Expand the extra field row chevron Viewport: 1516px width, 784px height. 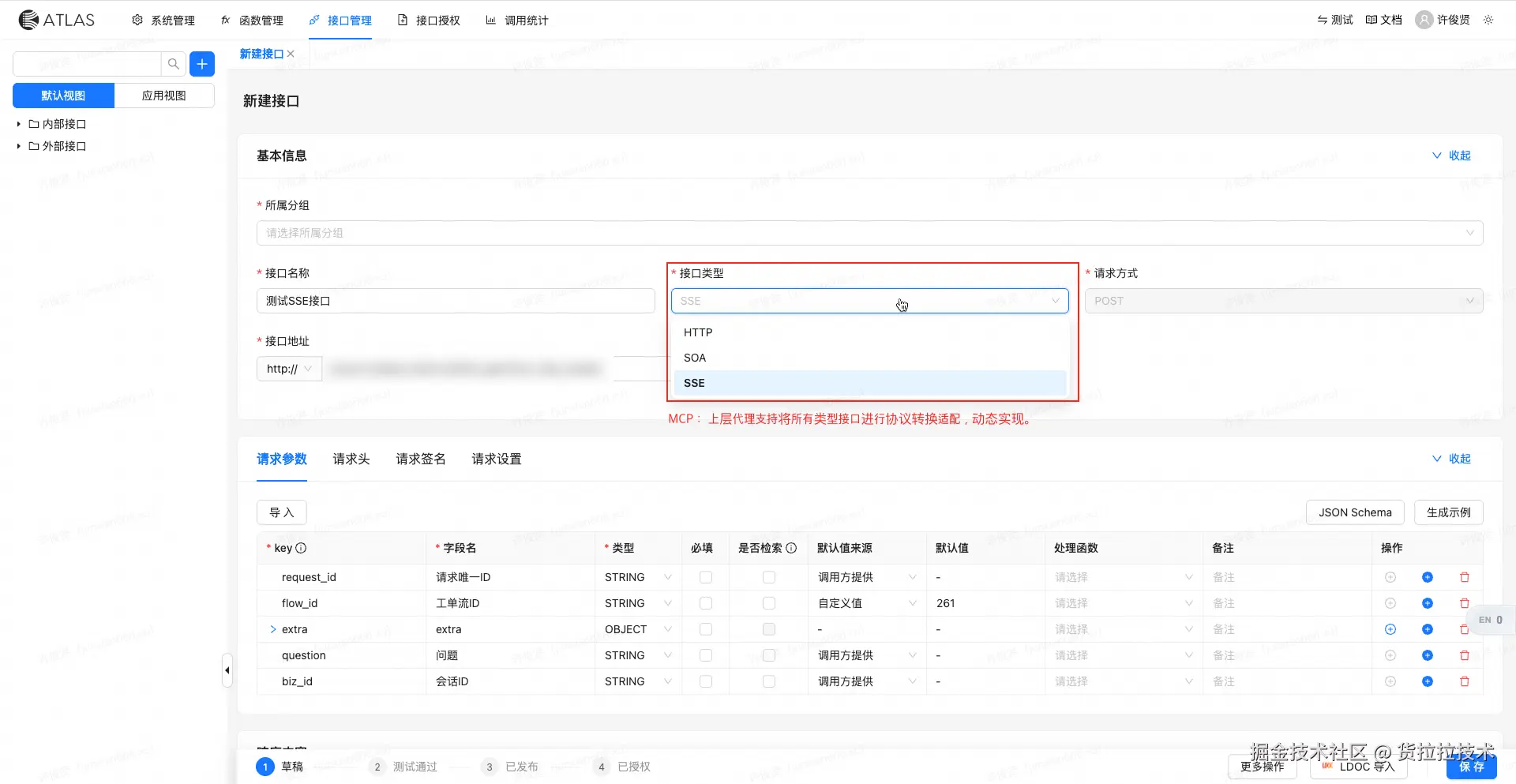pyautogui.click(x=272, y=629)
